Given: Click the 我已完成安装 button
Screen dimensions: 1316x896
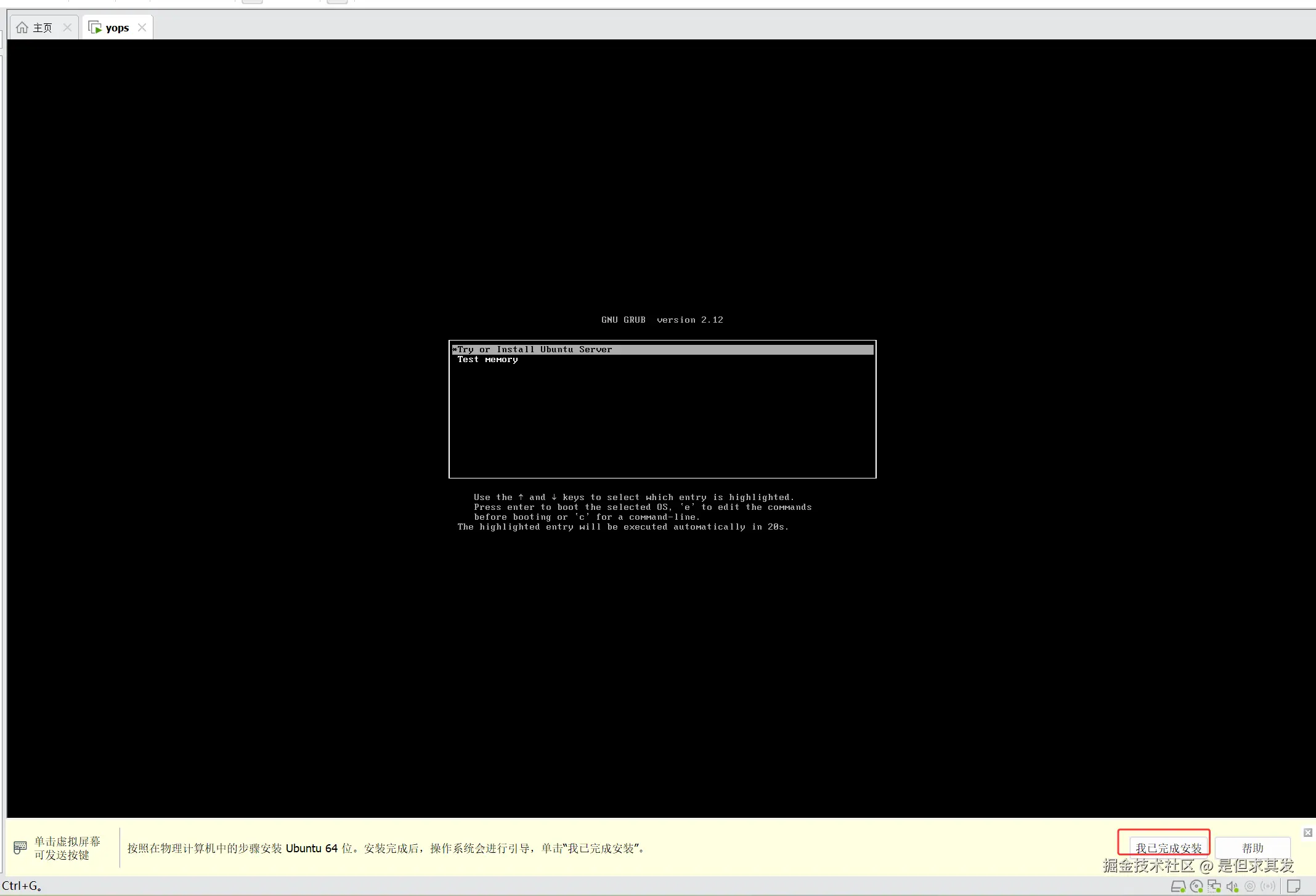Looking at the screenshot, I should point(1168,847).
